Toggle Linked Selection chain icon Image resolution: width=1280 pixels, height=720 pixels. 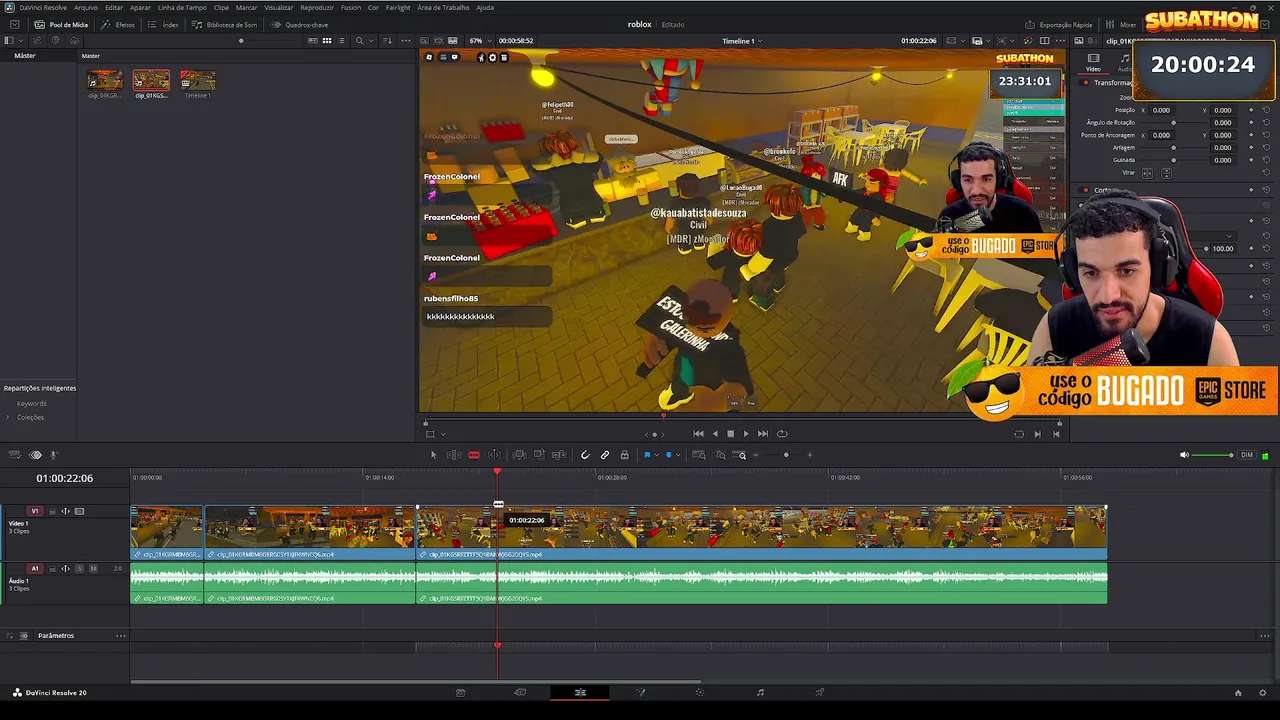[605, 455]
